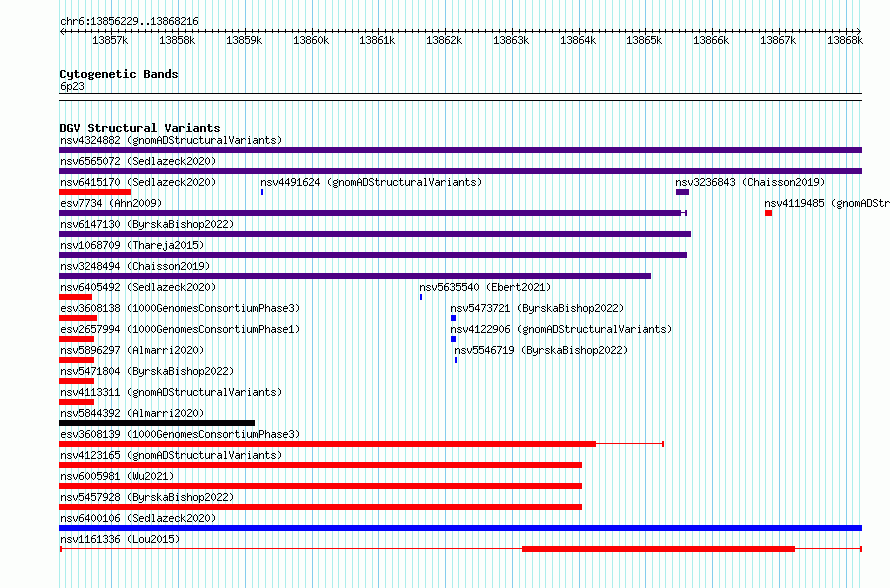Click the red nsv5896297 variant bar
This screenshot has width=890, height=588.
click(x=77, y=360)
